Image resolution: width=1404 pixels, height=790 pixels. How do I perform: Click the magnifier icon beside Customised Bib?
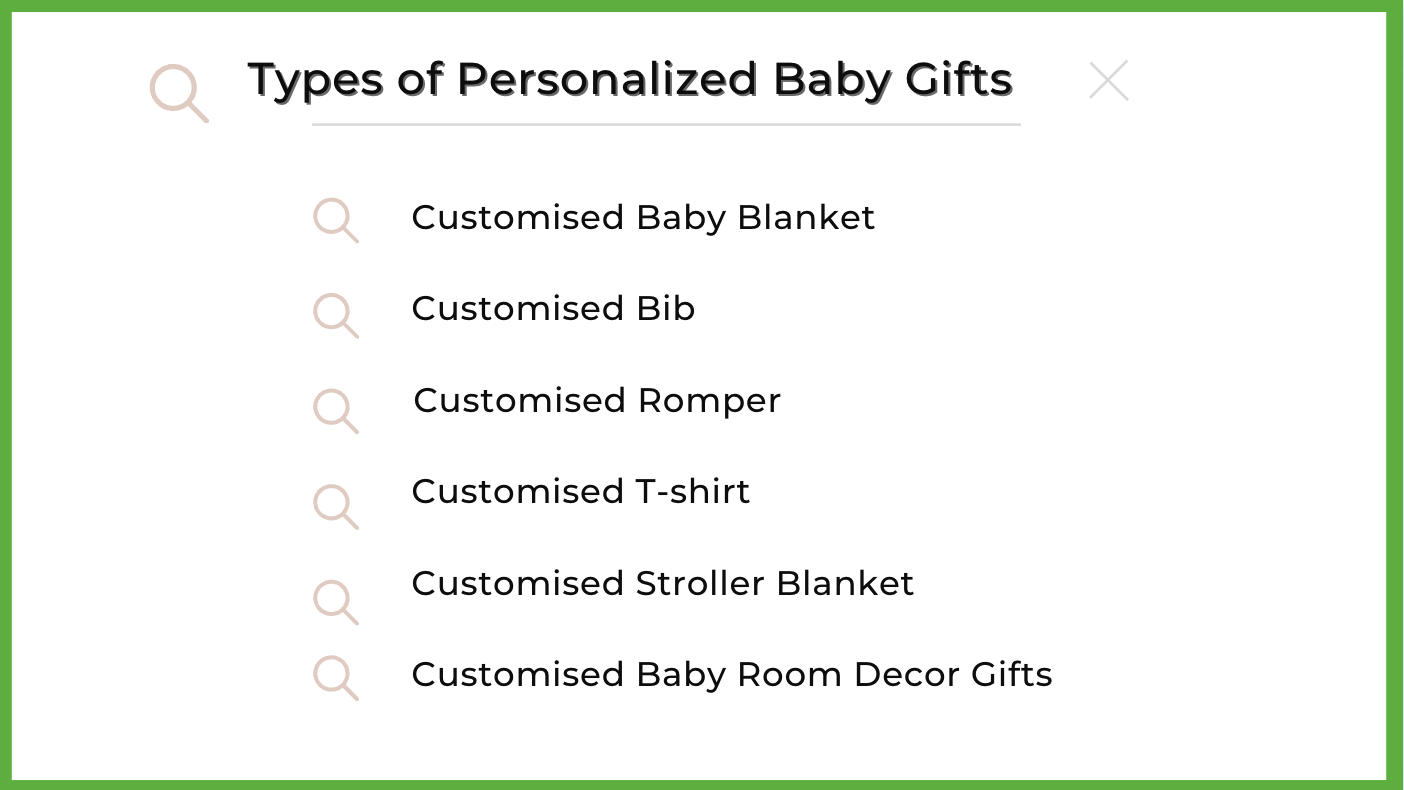336,315
